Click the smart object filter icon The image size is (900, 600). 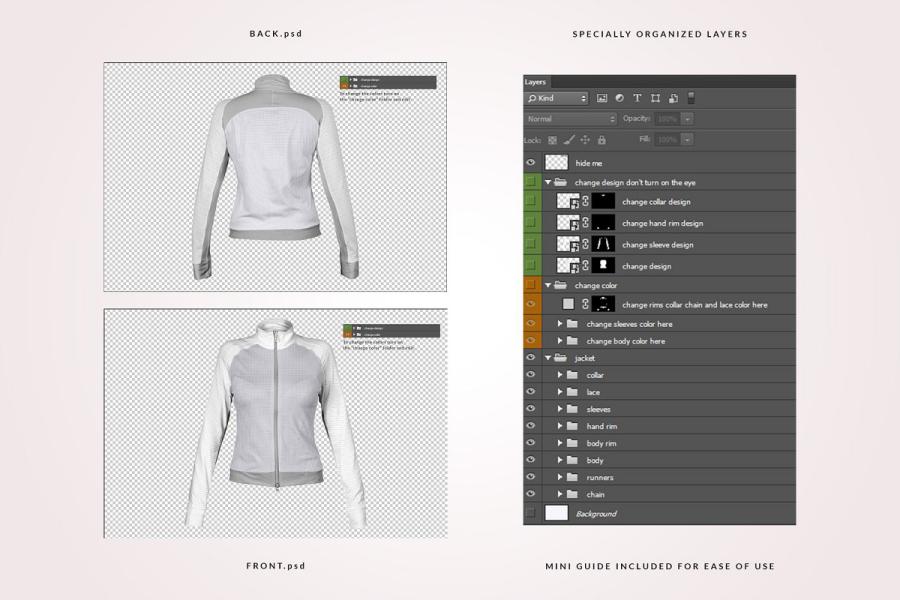[x=673, y=98]
